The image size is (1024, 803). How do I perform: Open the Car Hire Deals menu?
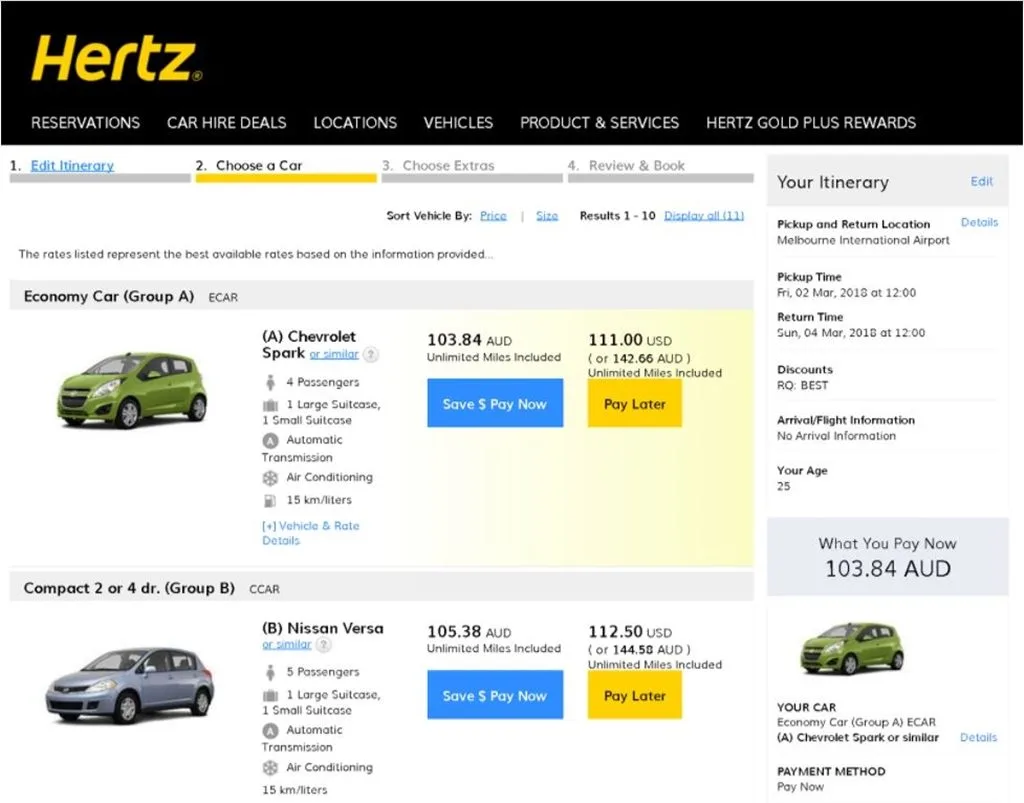(226, 123)
